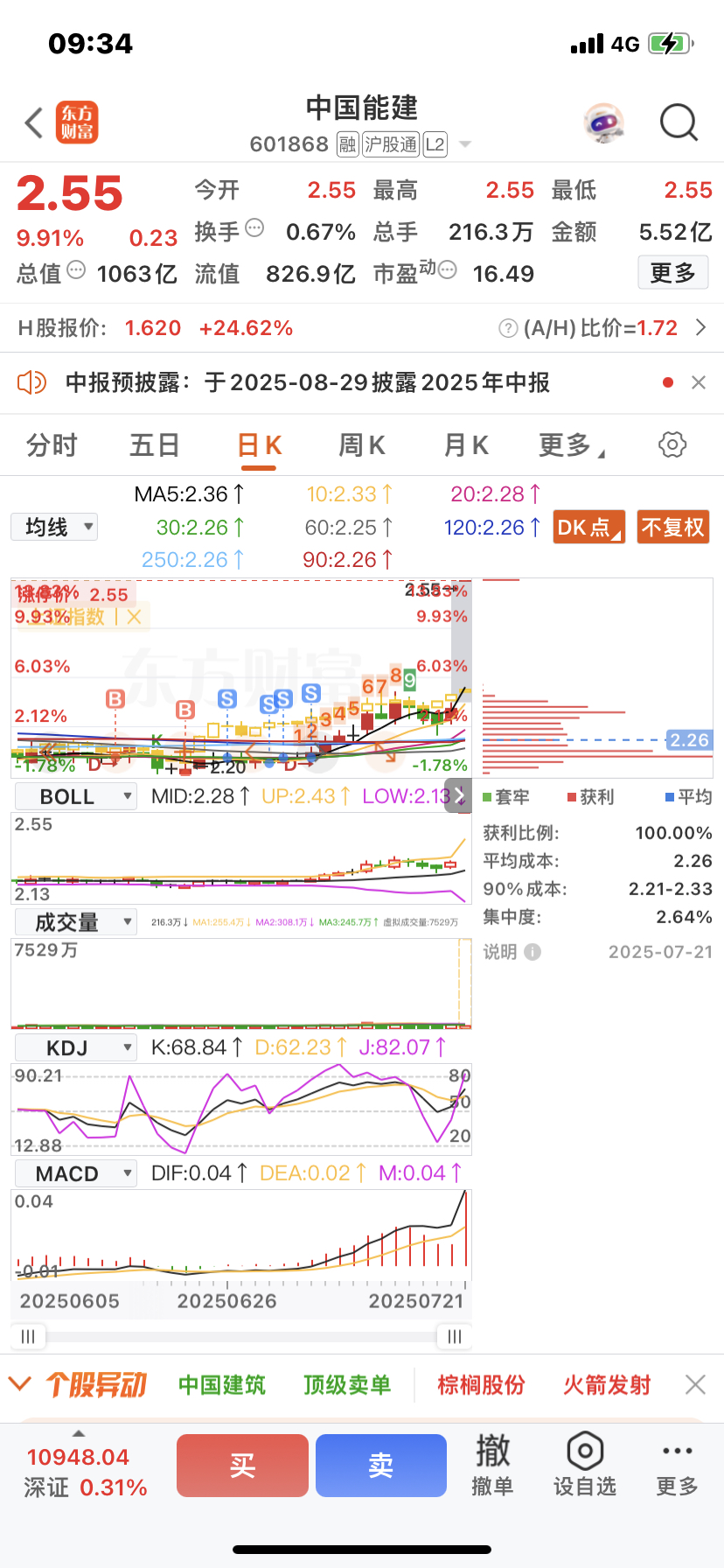Image resolution: width=724 pixels, height=1568 pixels.
Task: Open info icon next to 总值
Action: pos(76,269)
